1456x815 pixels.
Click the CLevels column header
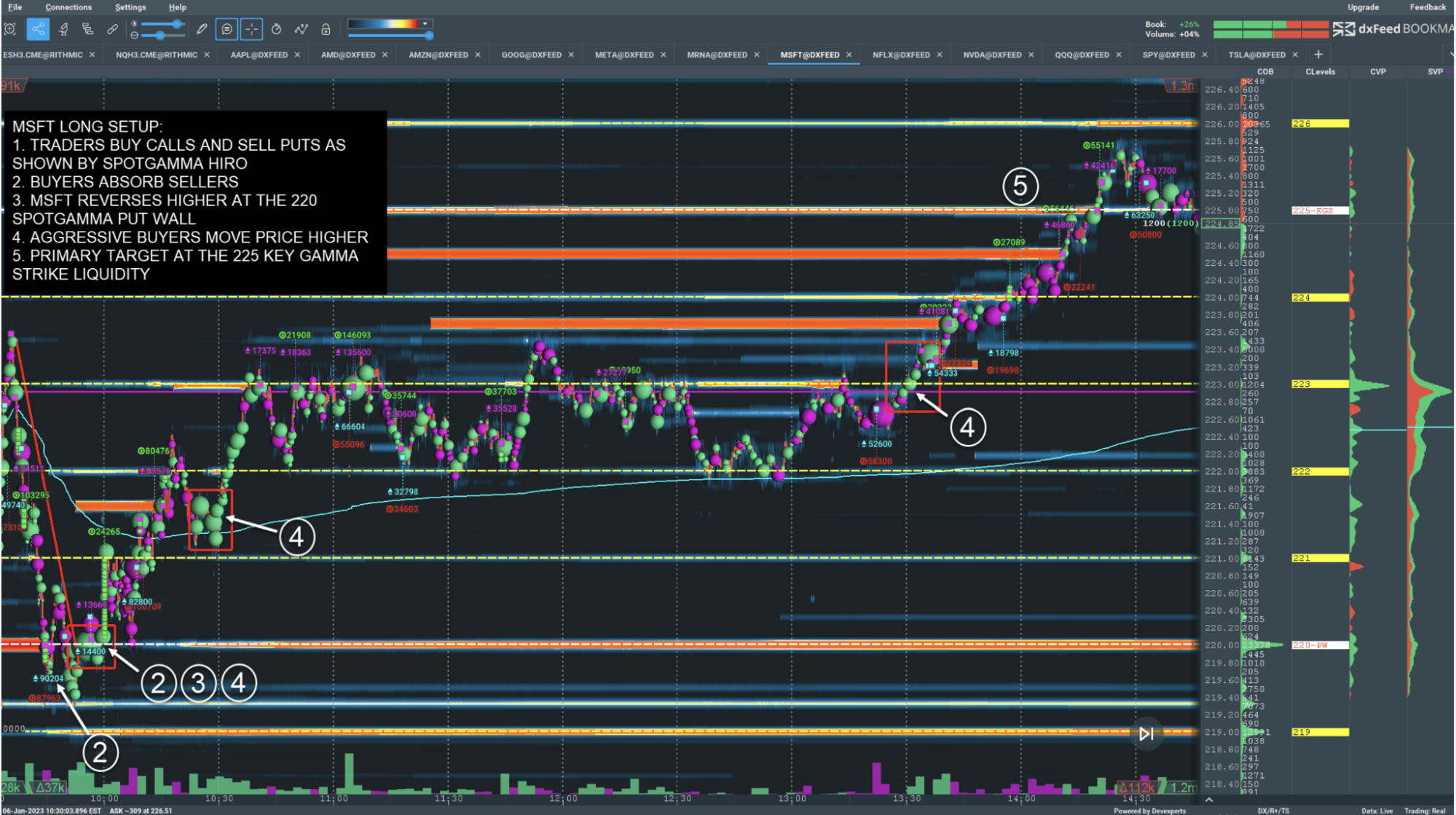pos(1321,71)
